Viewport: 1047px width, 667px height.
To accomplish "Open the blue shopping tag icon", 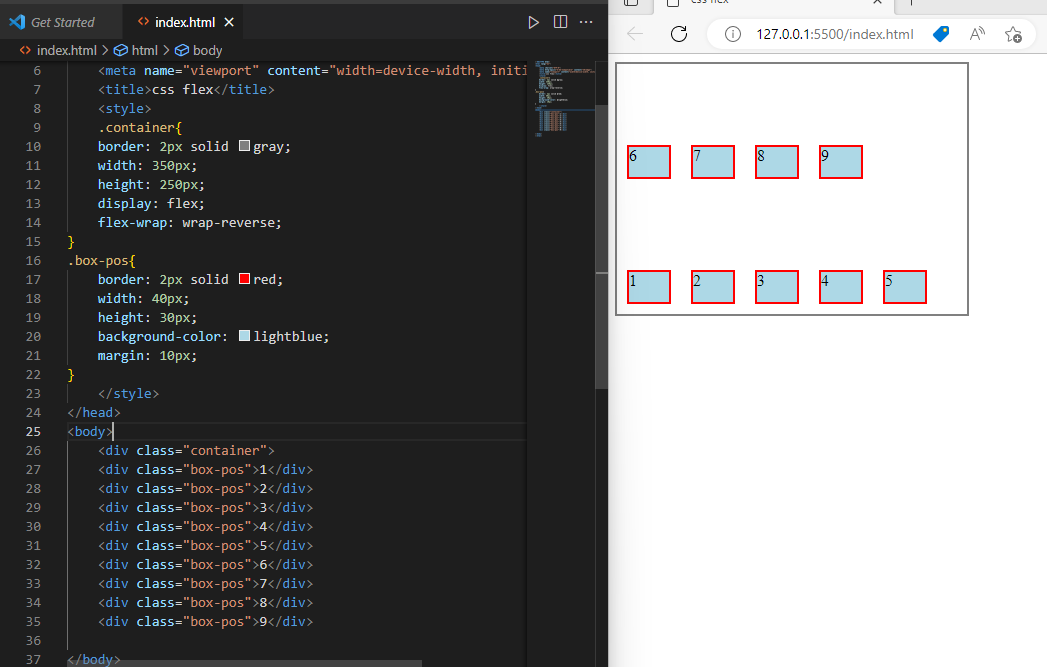I will click(941, 34).
